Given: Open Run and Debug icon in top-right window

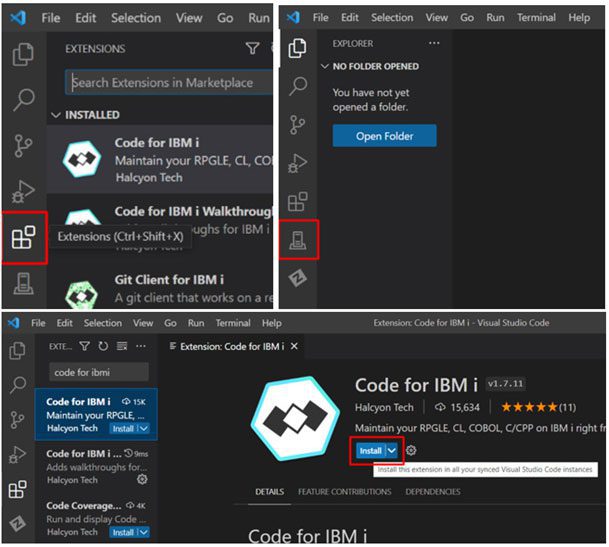Looking at the screenshot, I should tap(298, 163).
